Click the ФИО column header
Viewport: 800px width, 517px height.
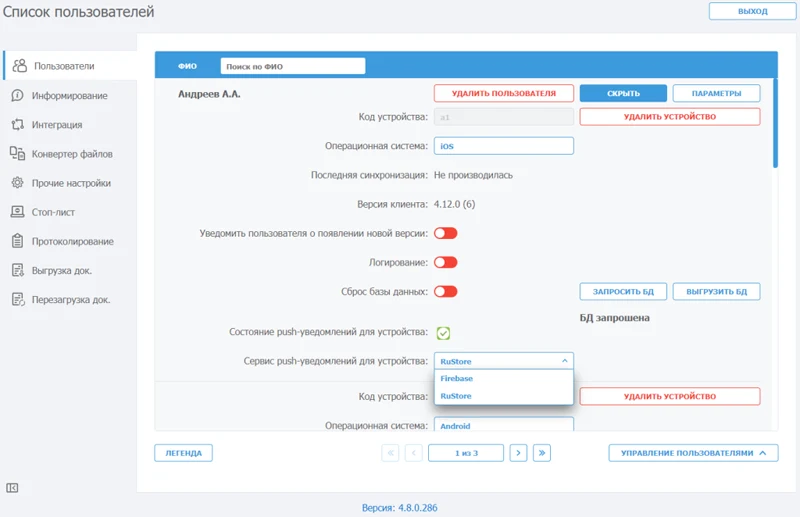[x=187, y=66]
